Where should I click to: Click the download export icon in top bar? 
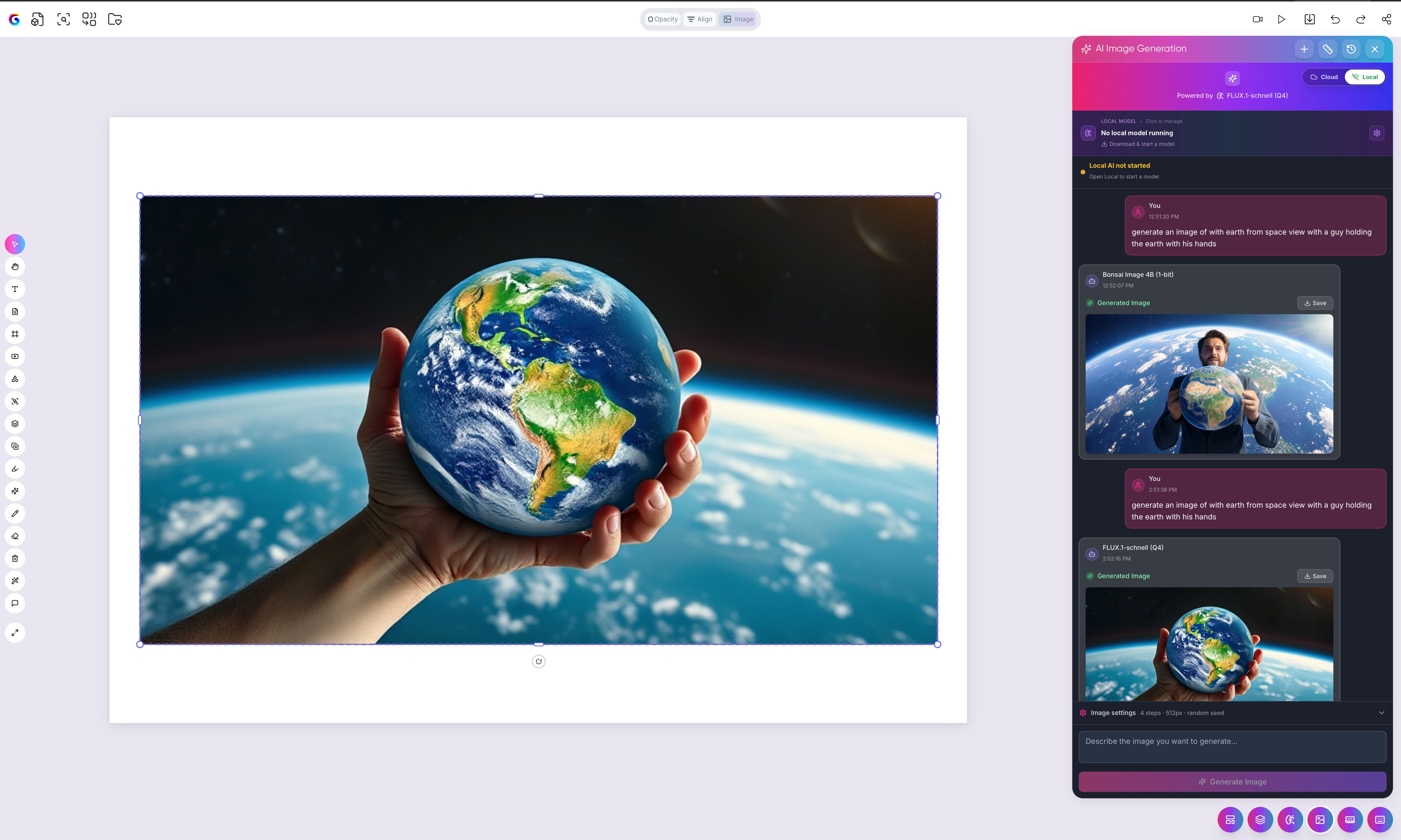point(1310,19)
